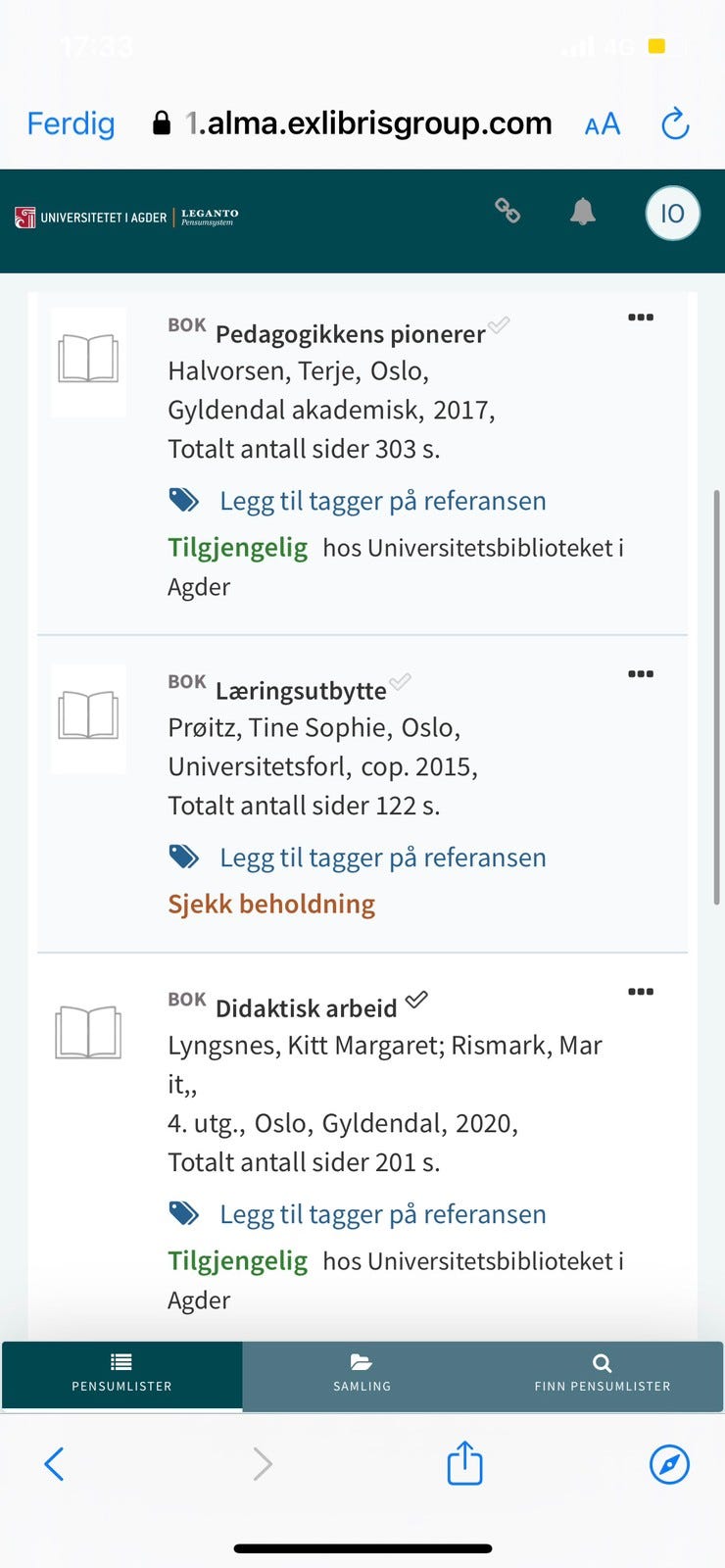Switch to the Samling tab

pos(362,1376)
